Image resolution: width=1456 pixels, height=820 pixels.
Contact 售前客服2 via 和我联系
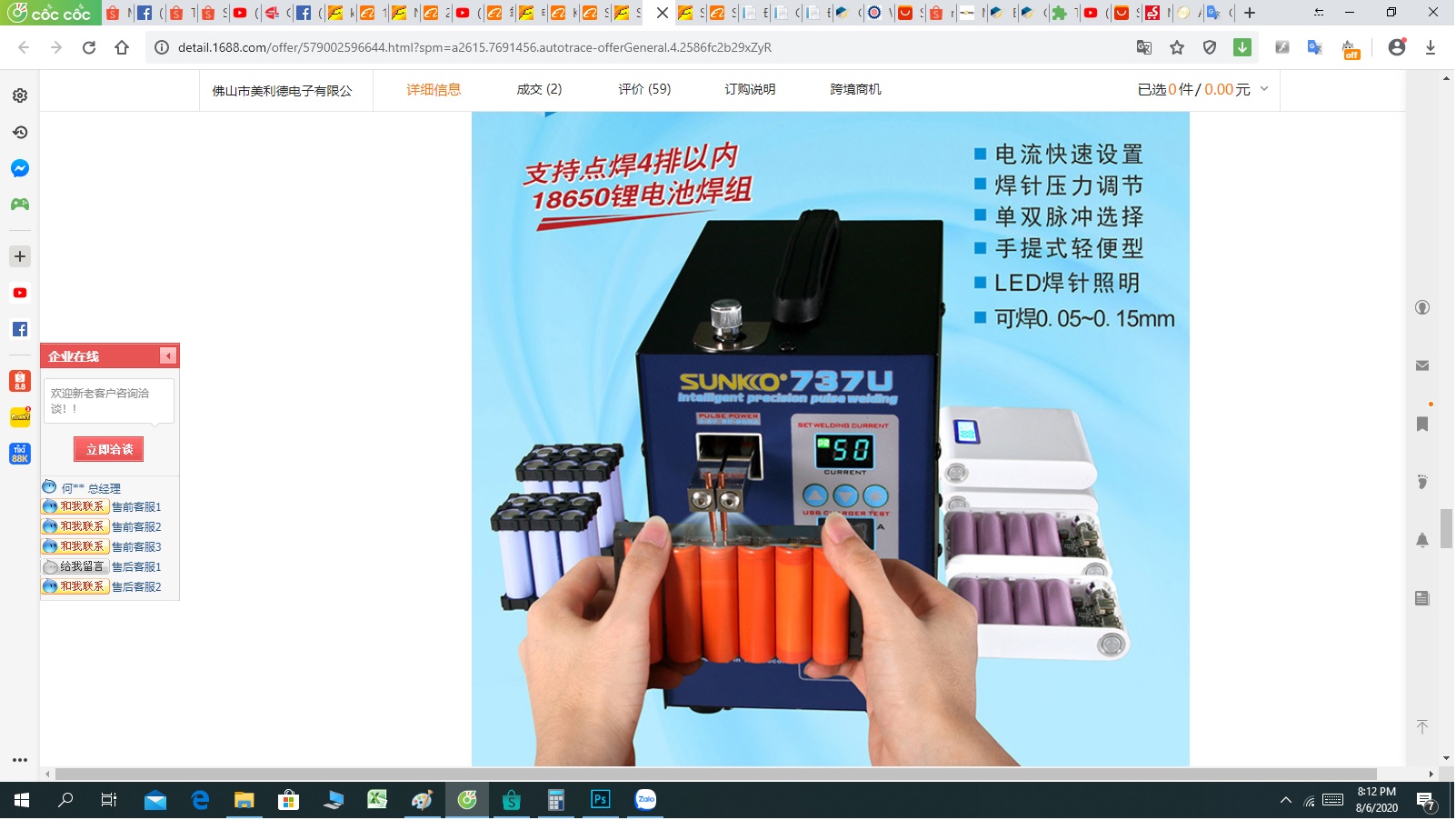coord(75,526)
